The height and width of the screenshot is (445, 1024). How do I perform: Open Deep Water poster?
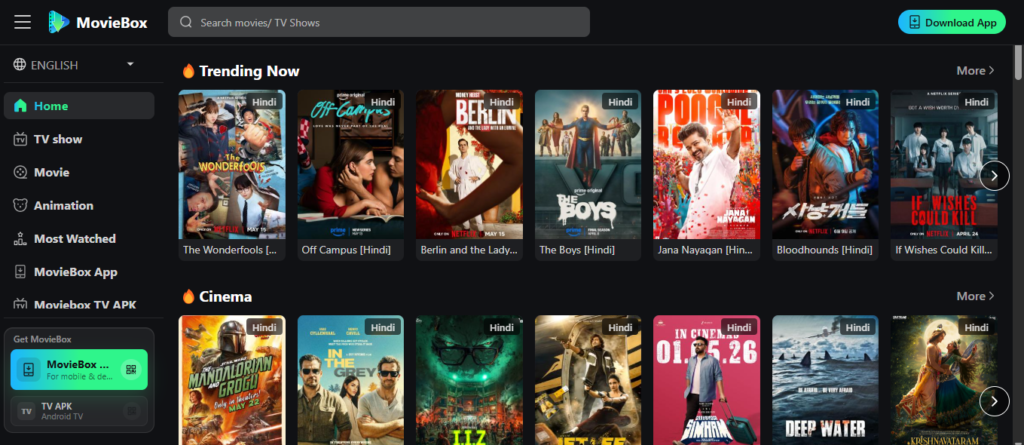pyautogui.click(x=825, y=380)
